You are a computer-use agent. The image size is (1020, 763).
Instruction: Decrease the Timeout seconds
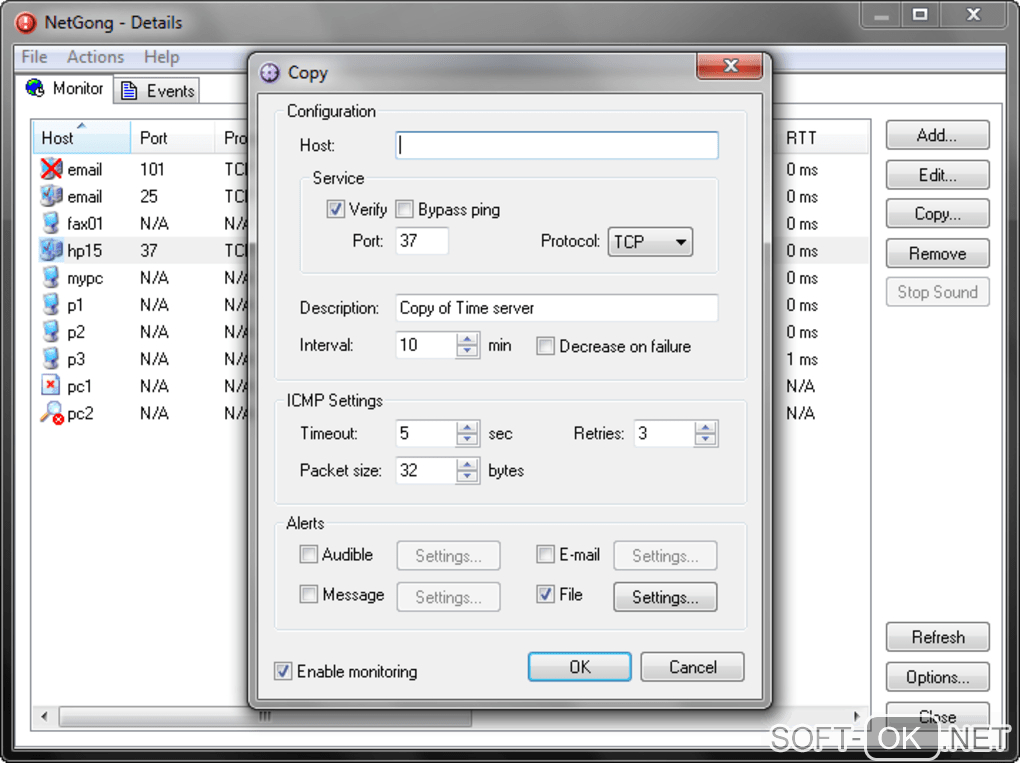point(467,440)
